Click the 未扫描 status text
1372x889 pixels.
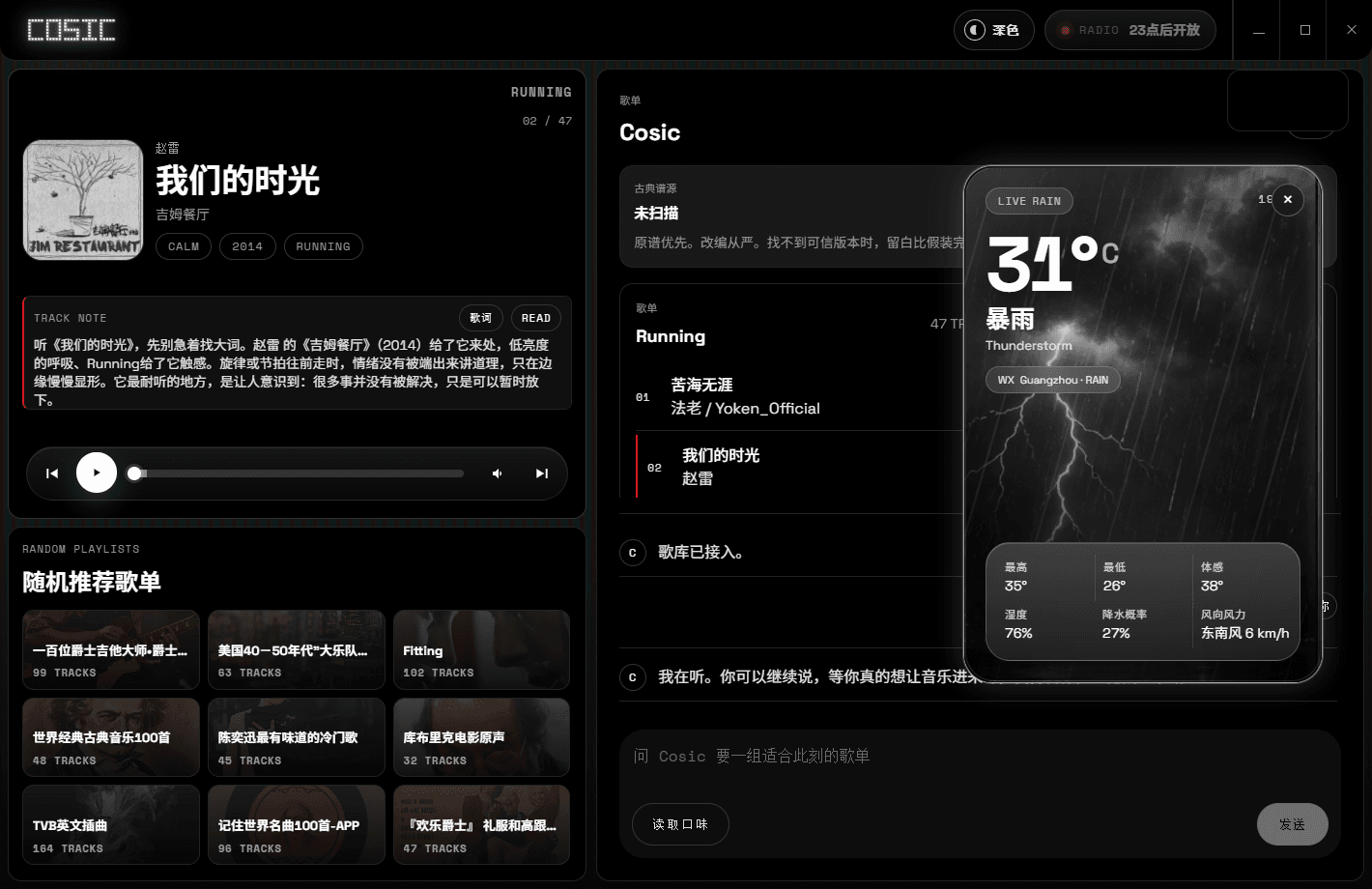tap(656, 213)
